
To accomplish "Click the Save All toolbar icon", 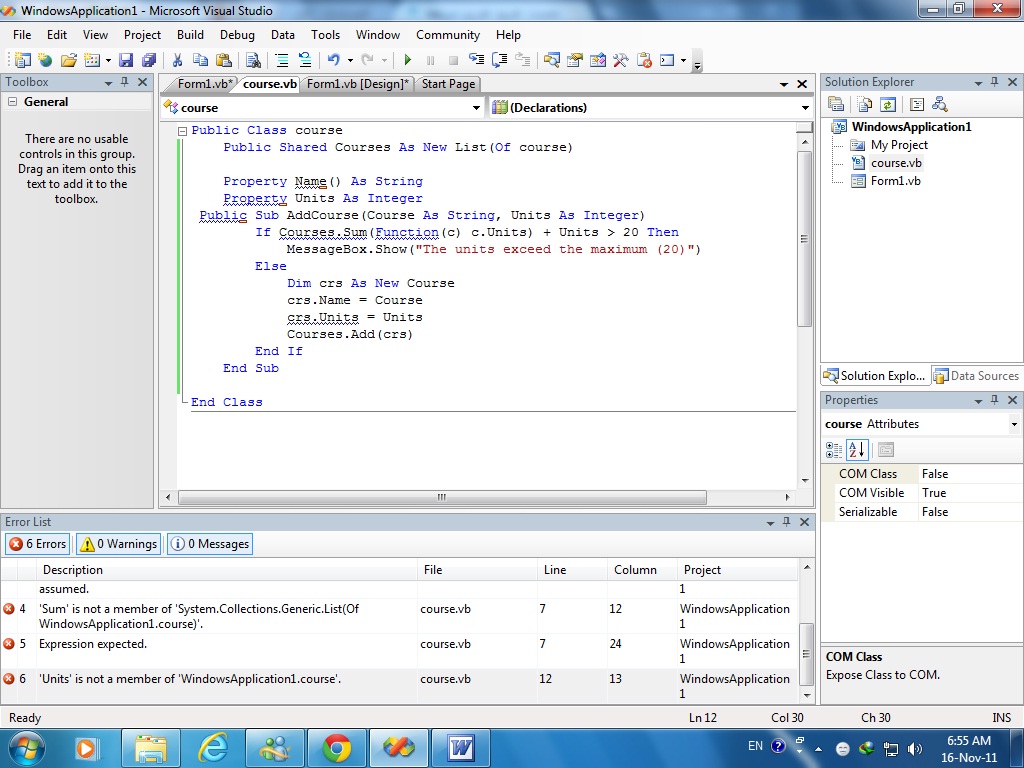I will pos(149,60).
